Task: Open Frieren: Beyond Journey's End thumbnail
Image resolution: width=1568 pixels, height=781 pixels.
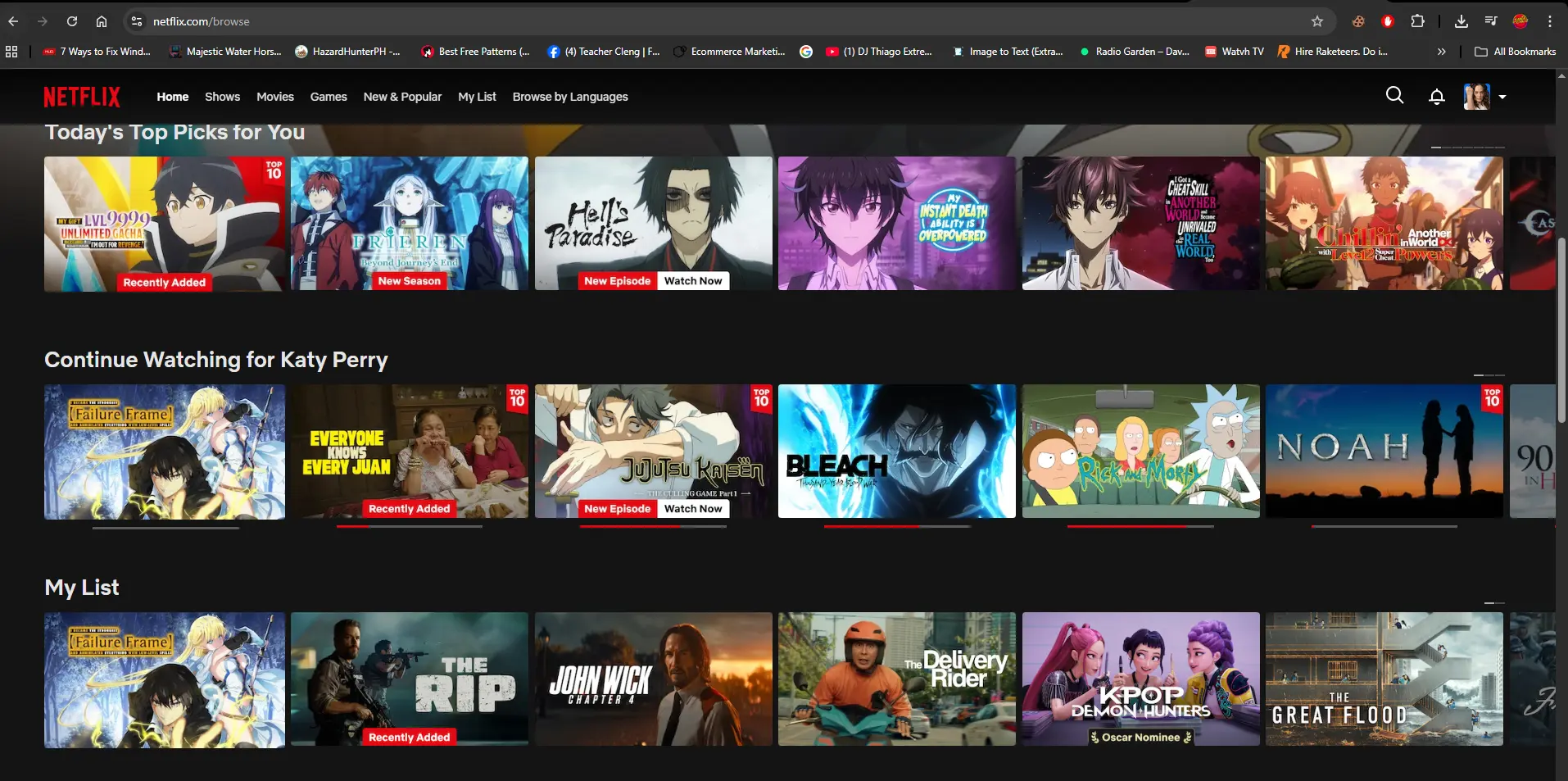Action: coord(410,223)
